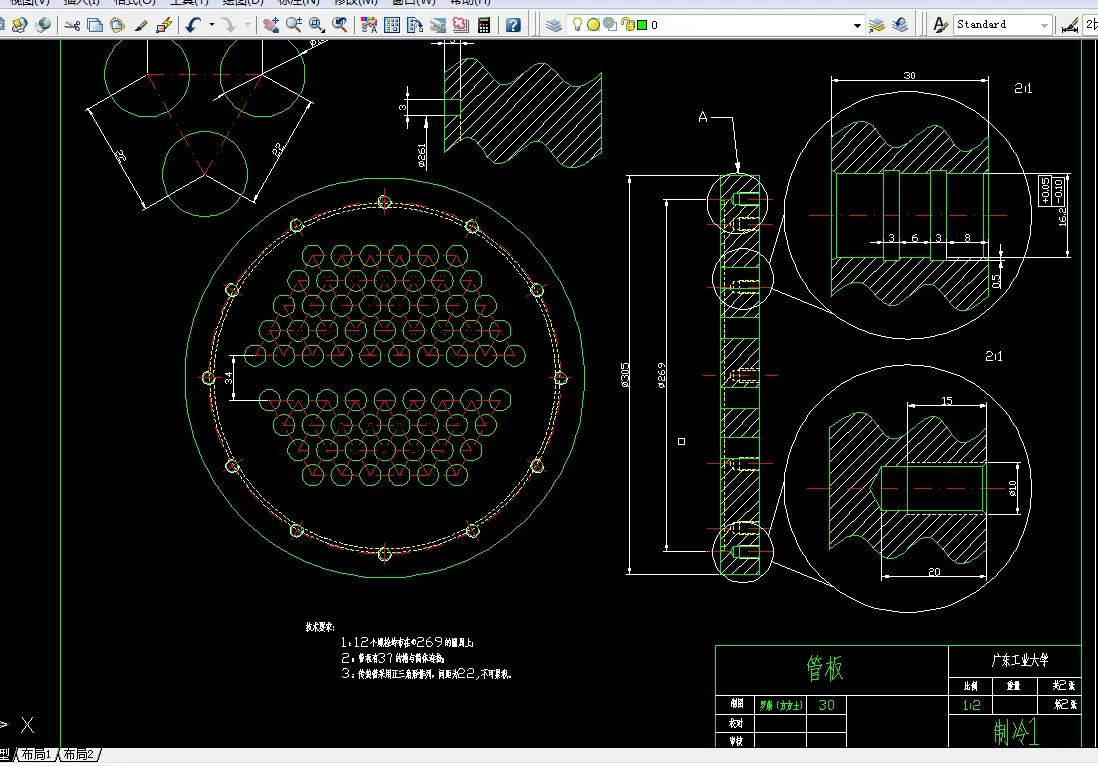This screenshot has height=766, width=1098.
Task: Switch to the 布局2 layout tab
Action: (78, 754)
